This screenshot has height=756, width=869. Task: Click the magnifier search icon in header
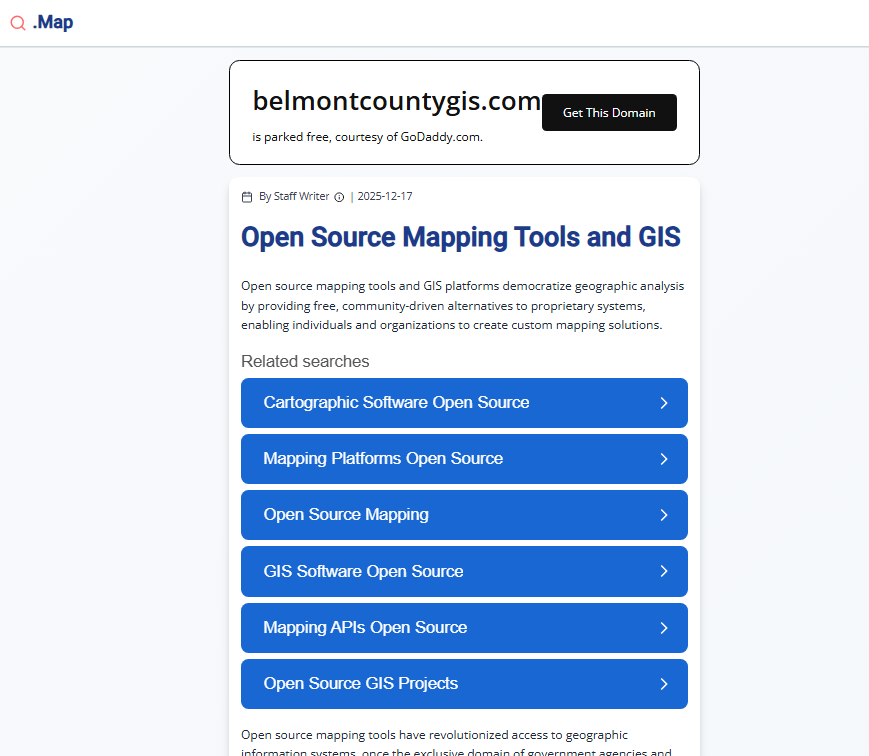click(18, 23)
